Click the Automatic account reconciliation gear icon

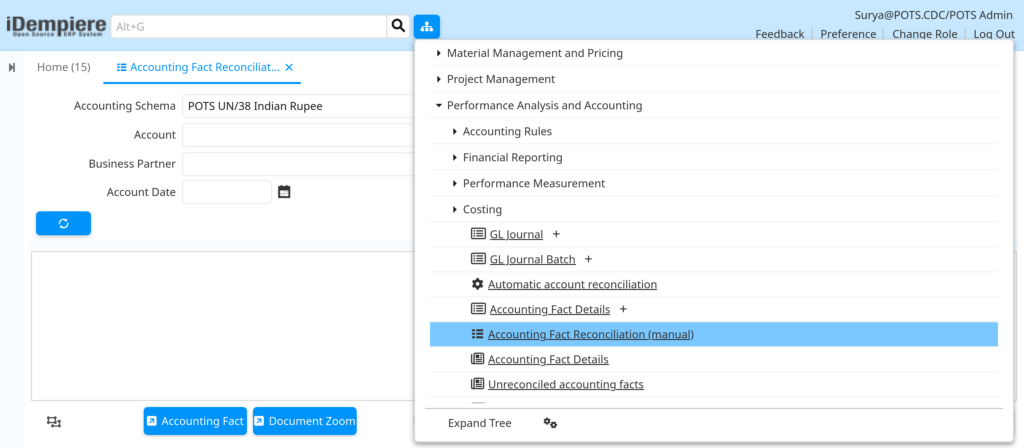click(477, 284)
